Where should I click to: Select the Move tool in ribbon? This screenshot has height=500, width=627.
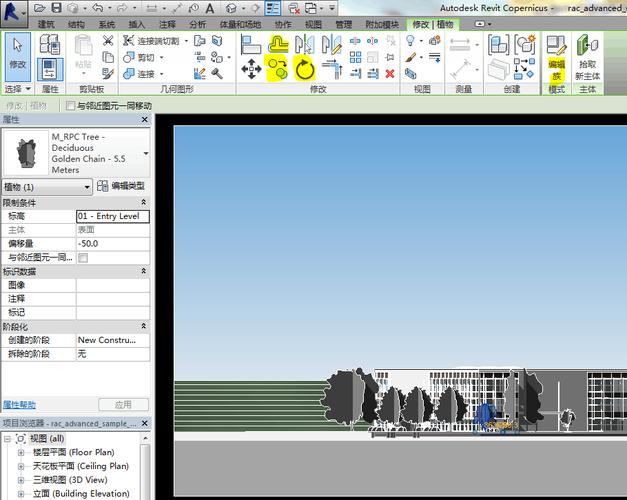pos(252,68)
